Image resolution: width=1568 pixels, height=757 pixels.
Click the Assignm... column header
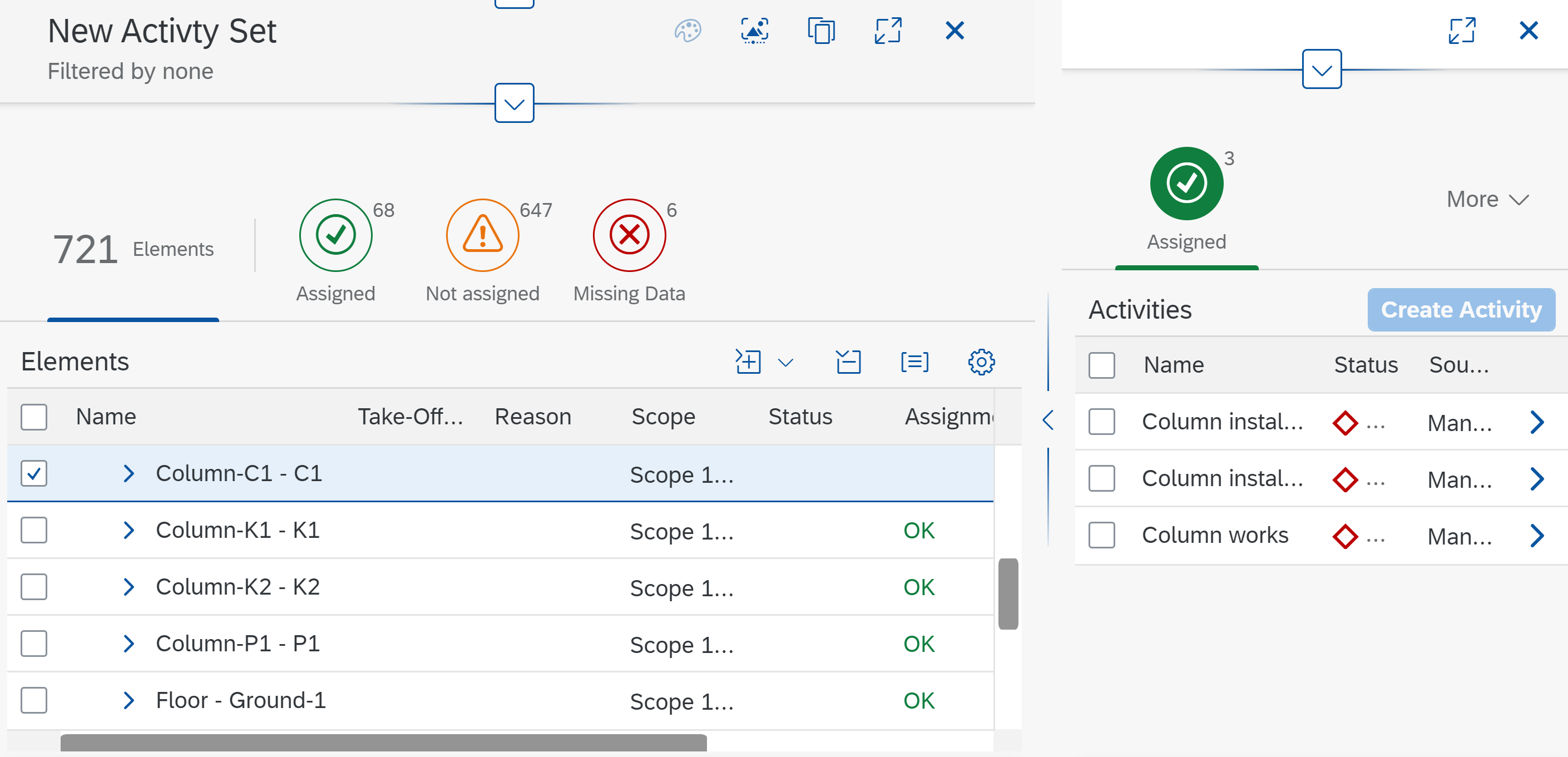[x=949, y=418]
